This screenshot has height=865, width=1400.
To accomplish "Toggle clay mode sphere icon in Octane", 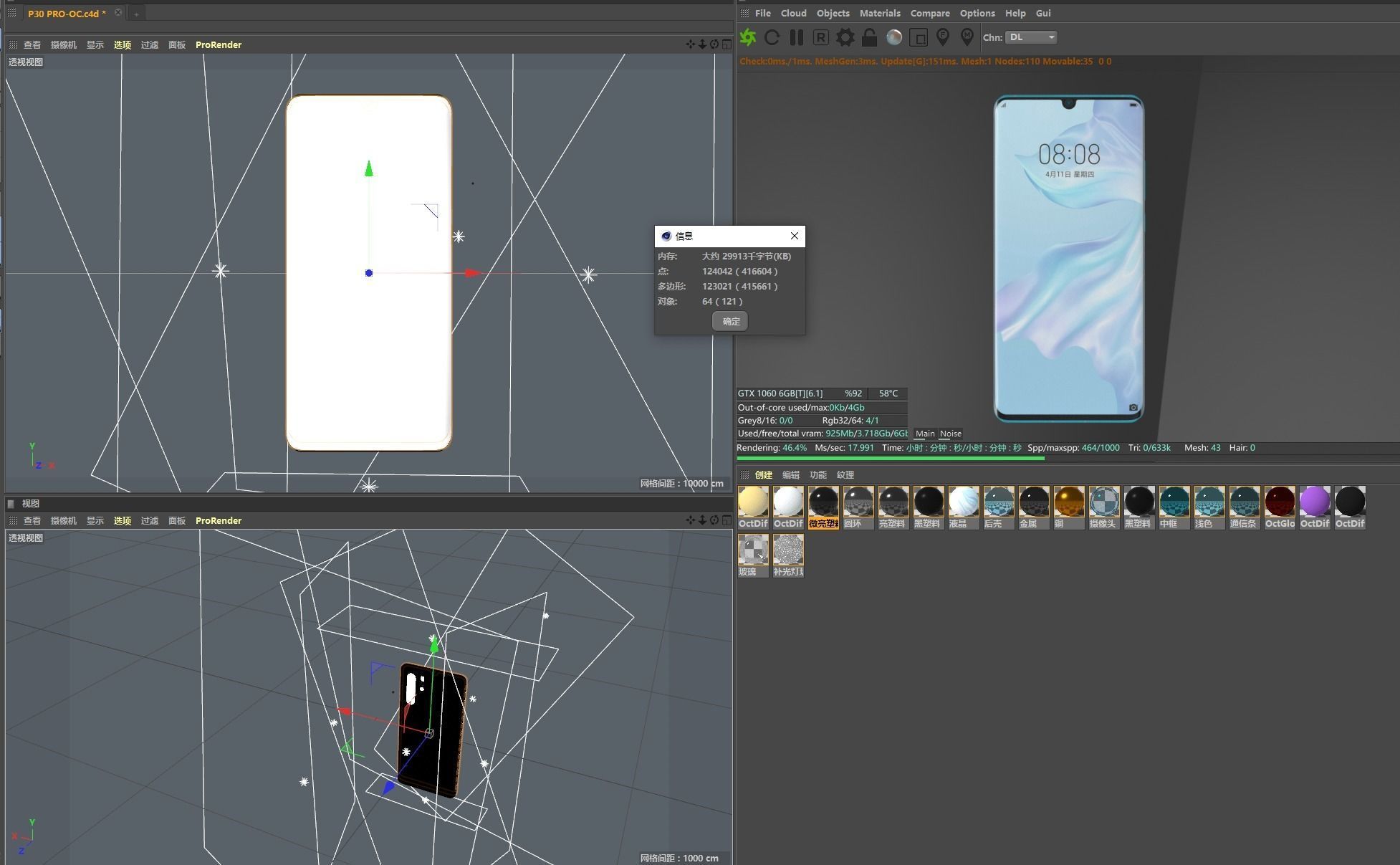I will coord(894,37).
